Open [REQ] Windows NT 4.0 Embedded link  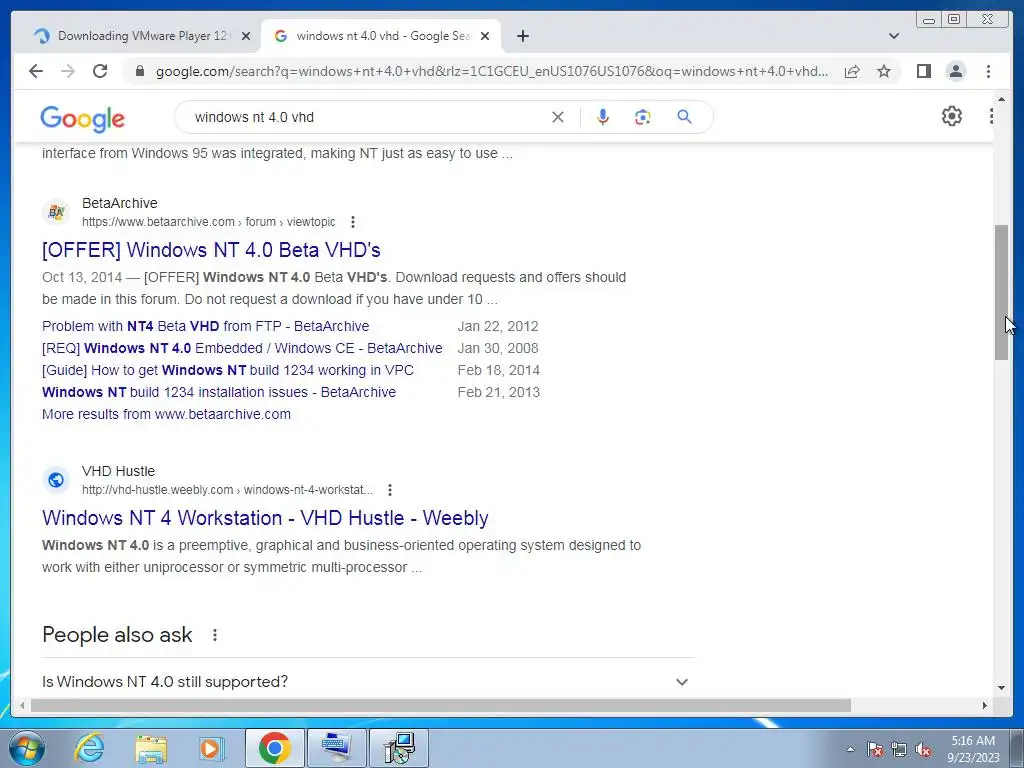[242, 348]
